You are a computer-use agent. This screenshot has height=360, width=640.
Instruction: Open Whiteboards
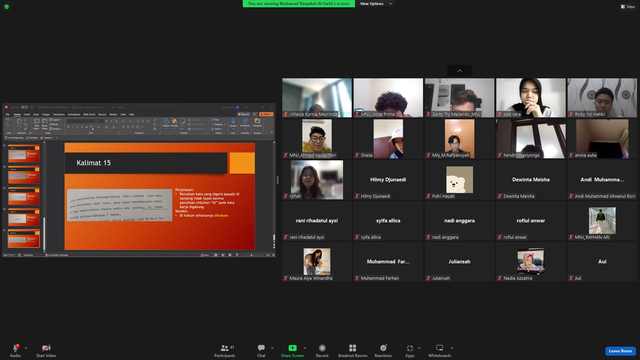440,350
